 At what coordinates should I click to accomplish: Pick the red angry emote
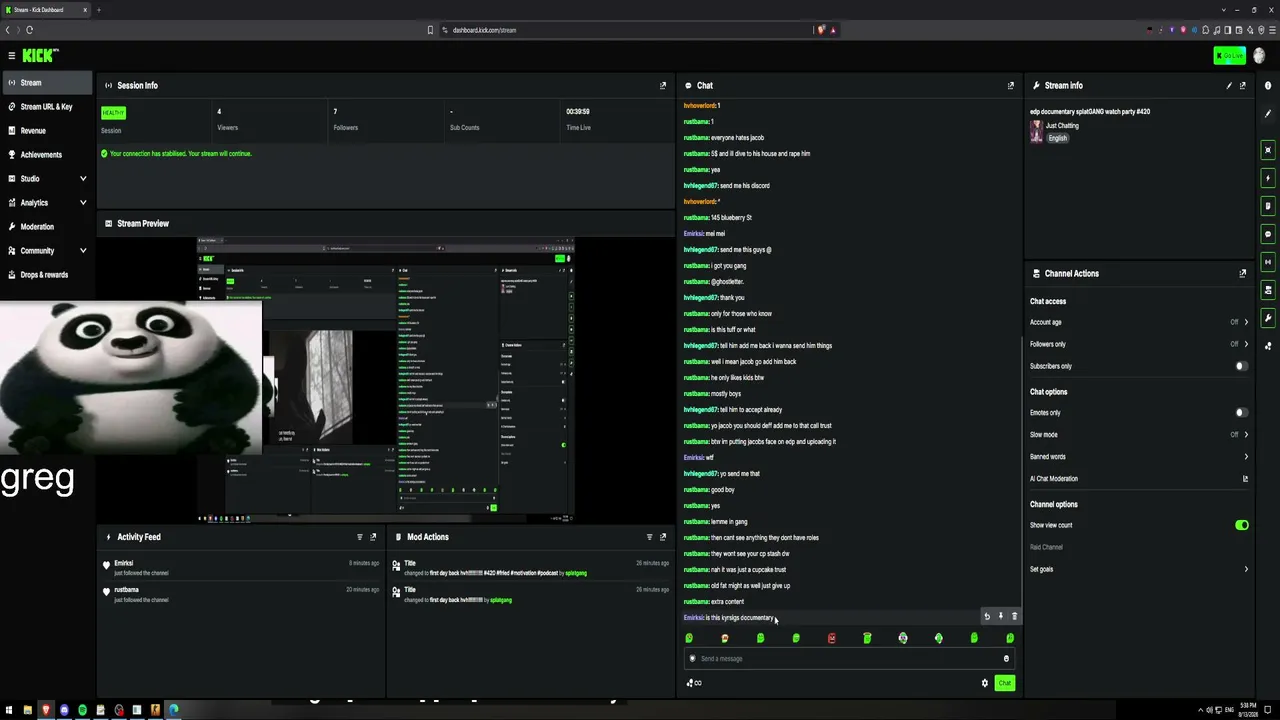(831, 638)
